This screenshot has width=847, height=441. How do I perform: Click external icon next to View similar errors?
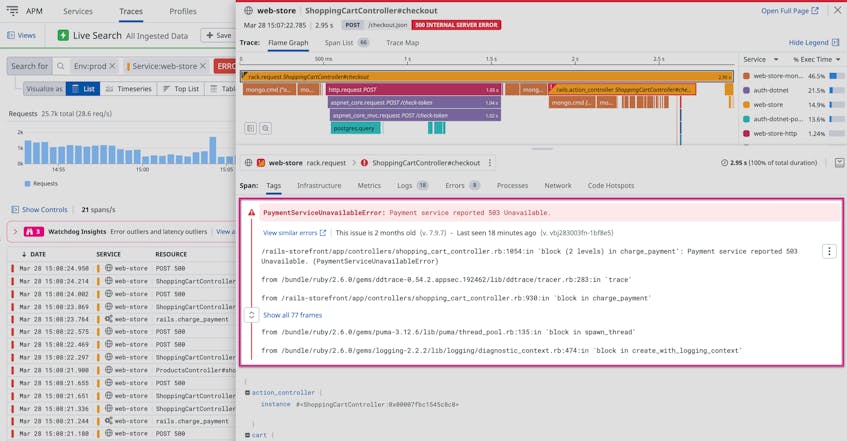323,233
